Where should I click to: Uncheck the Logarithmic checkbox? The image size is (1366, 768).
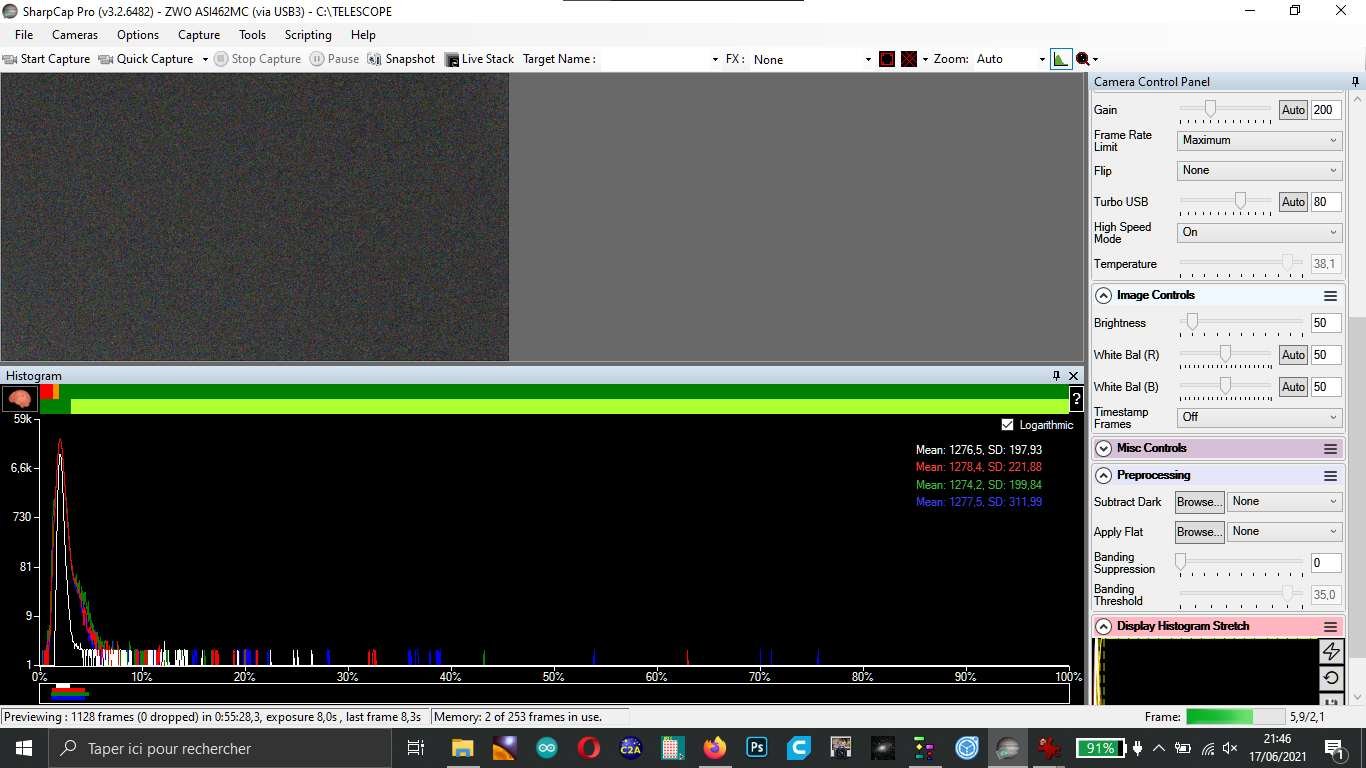(1007, 425)
